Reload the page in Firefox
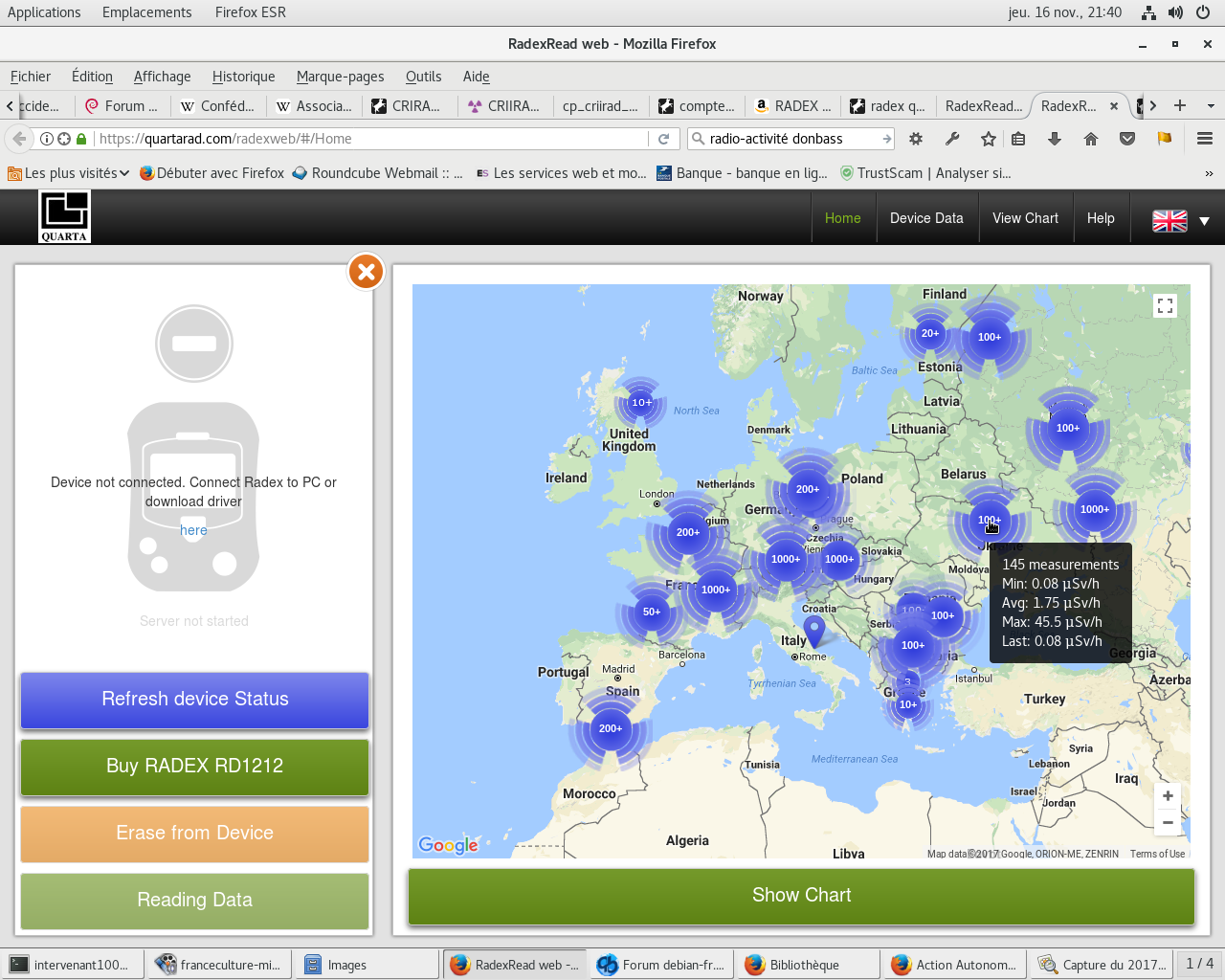1225x980 pixels. pos(663,139)
